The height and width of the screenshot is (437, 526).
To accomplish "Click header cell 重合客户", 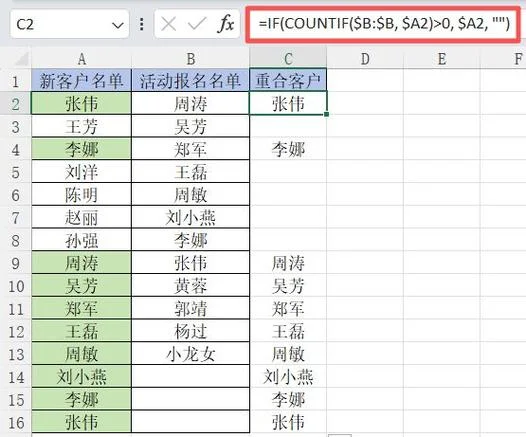I will point(288,80).
